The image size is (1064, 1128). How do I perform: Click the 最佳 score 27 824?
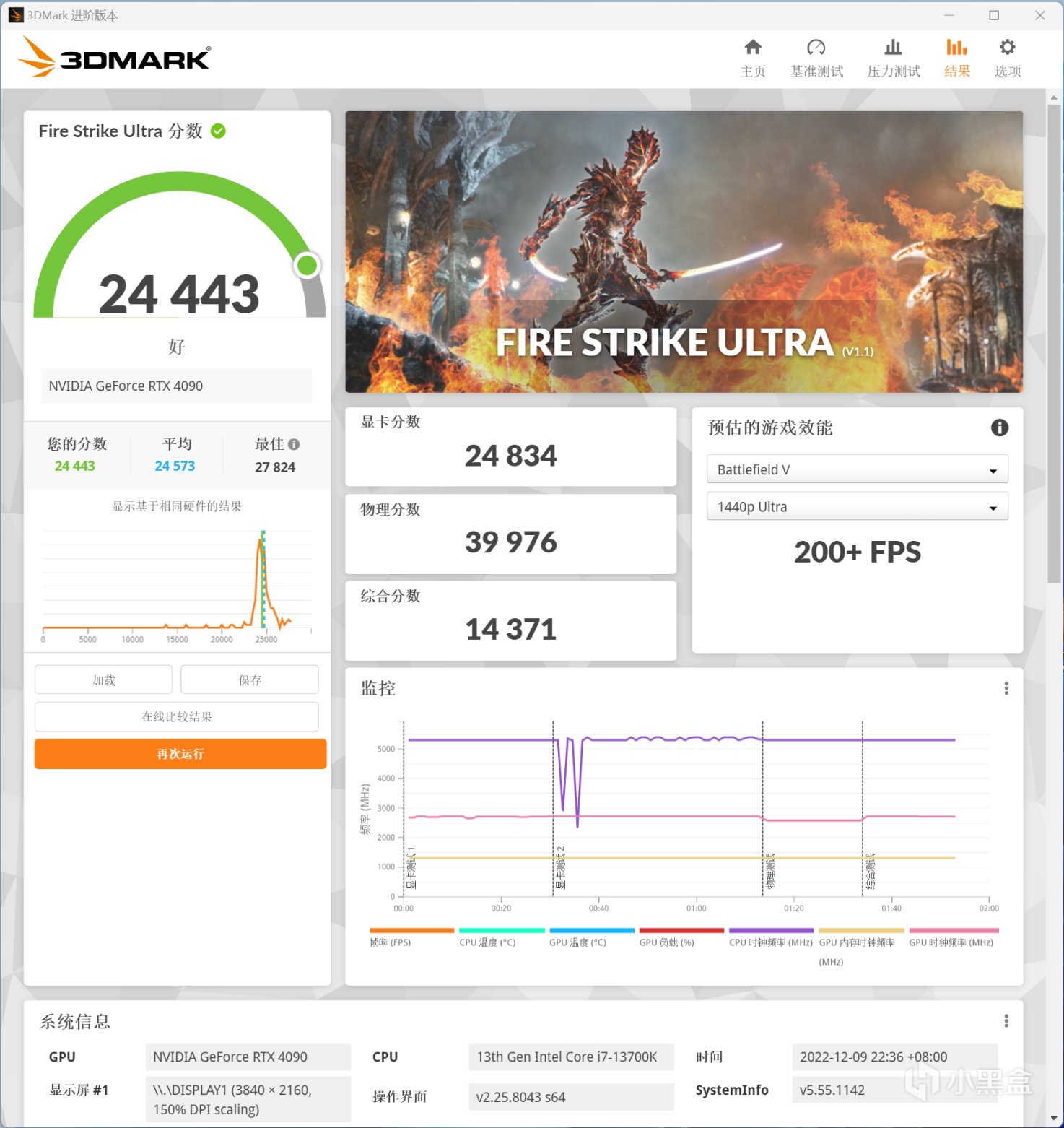coord(275,467)
